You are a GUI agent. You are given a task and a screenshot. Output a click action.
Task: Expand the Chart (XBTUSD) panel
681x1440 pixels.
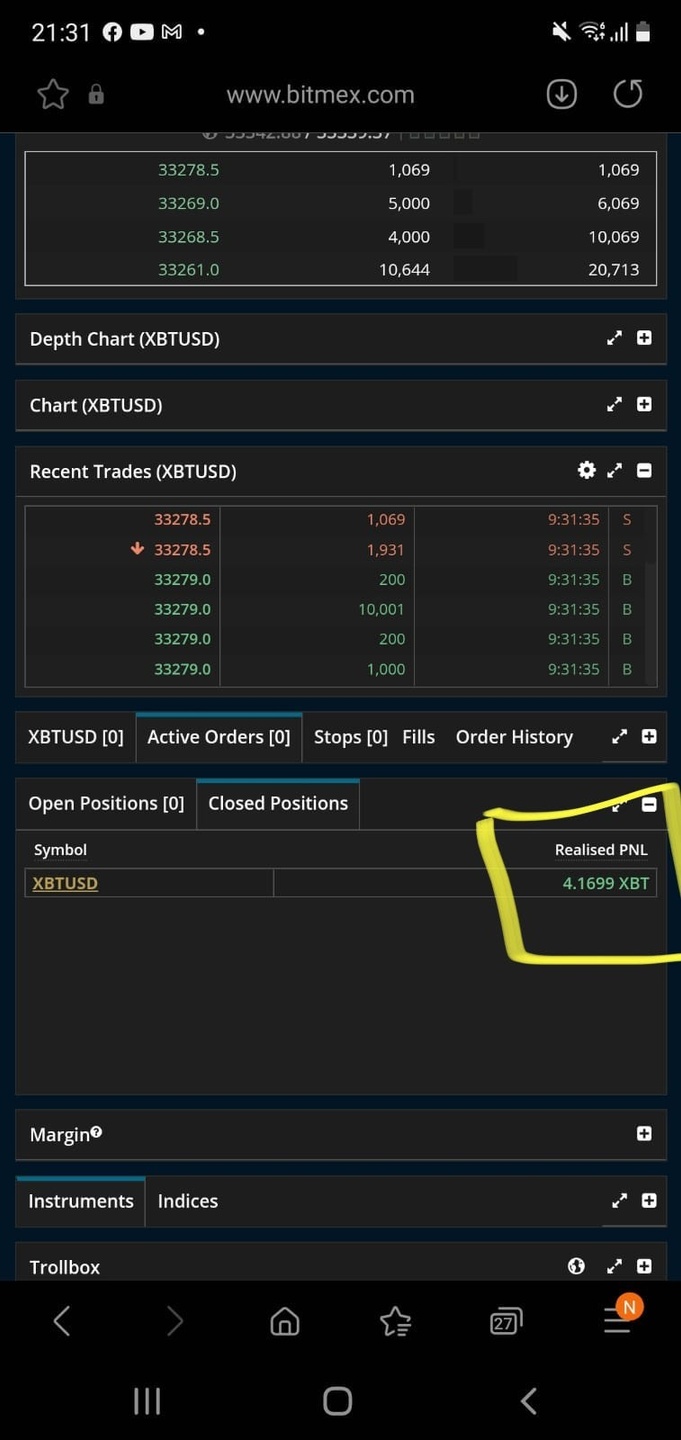pos(644,404)
